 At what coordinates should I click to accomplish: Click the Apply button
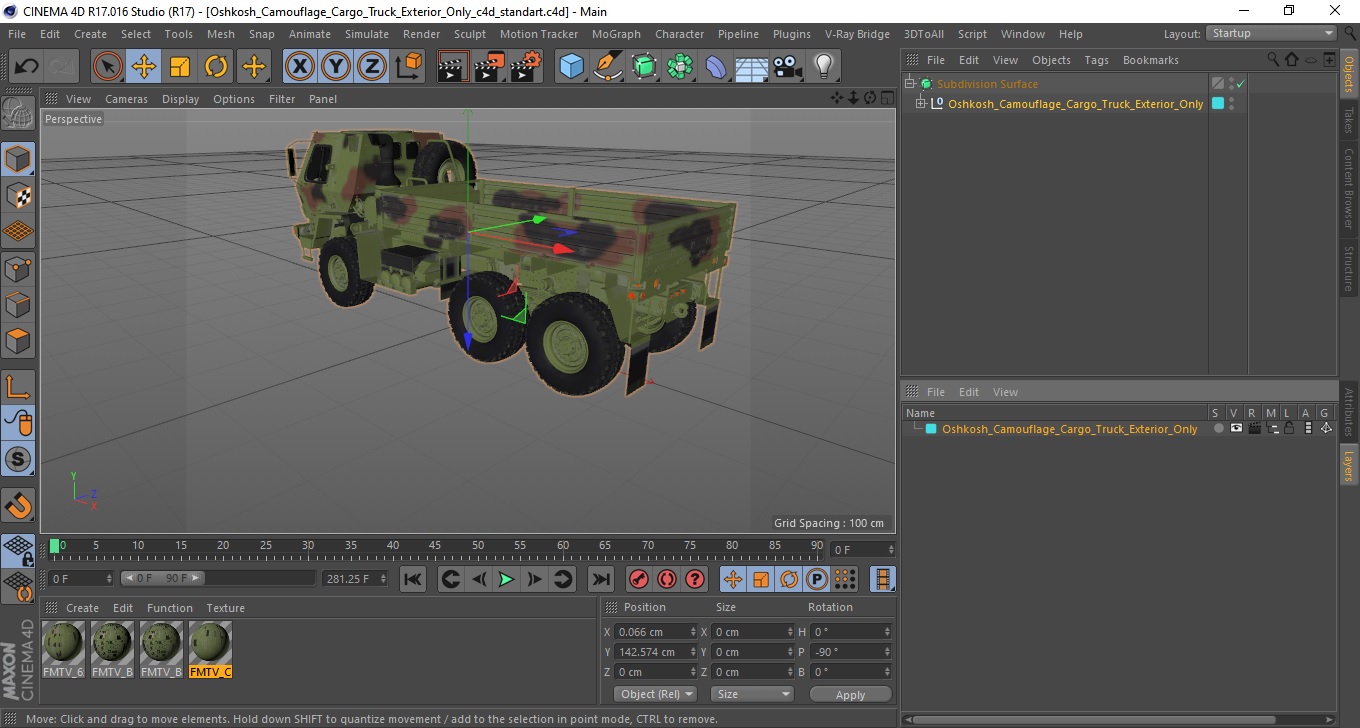point(850,694)
